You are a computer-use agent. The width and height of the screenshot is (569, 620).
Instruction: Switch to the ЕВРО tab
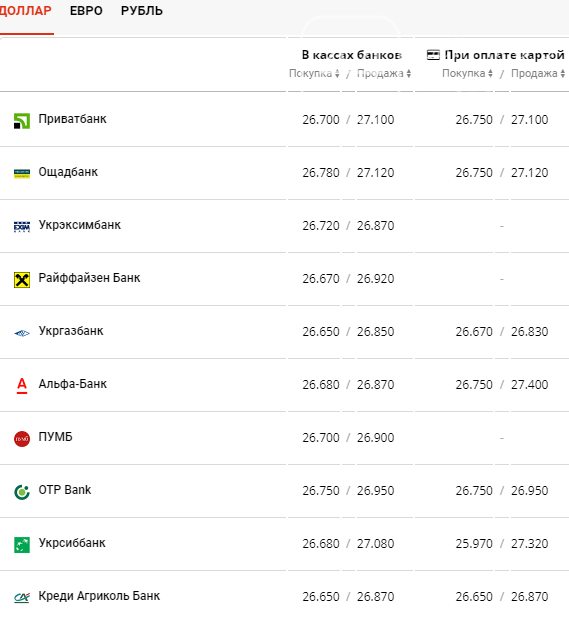(86, 11)
